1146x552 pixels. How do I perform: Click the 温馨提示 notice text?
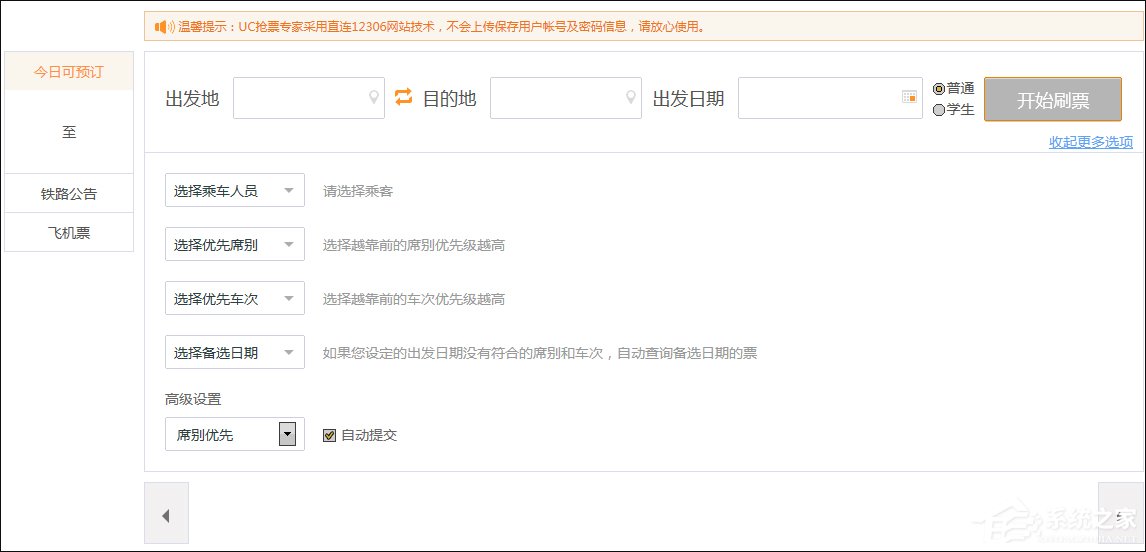click(x=443, y=27)
